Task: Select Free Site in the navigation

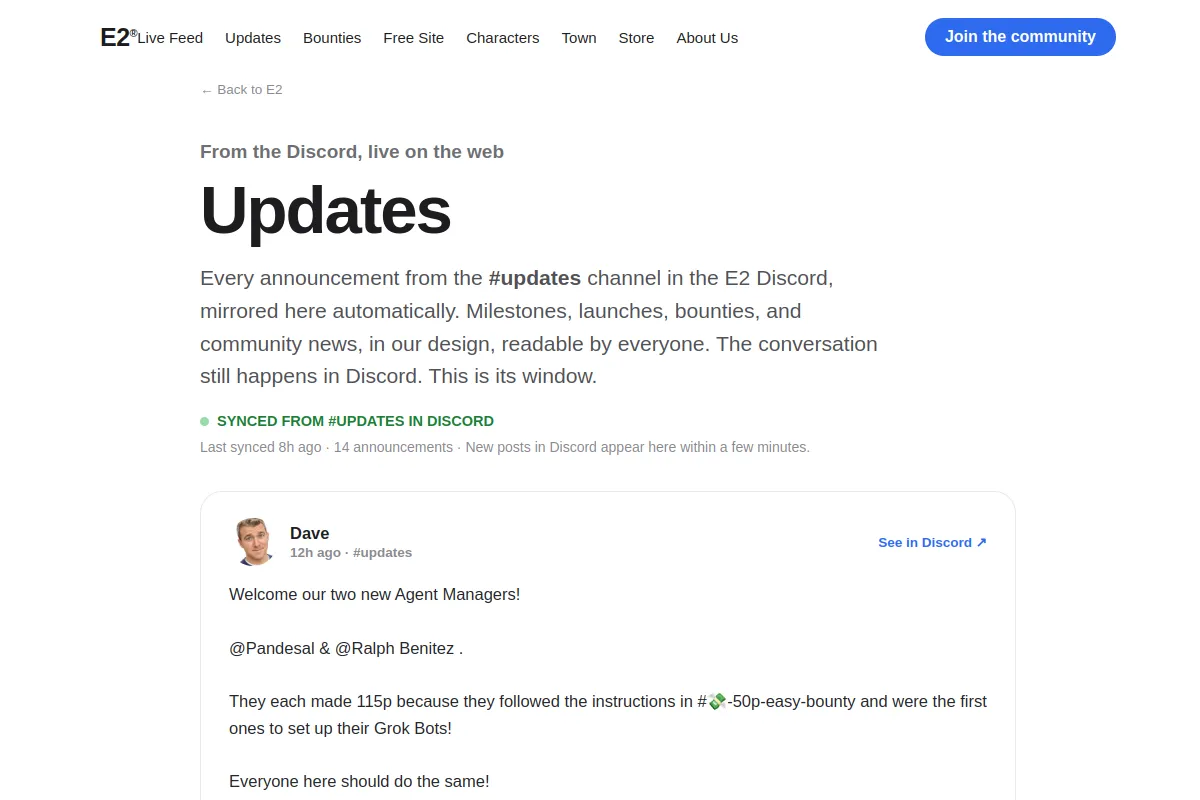Action: click(413, 38)
